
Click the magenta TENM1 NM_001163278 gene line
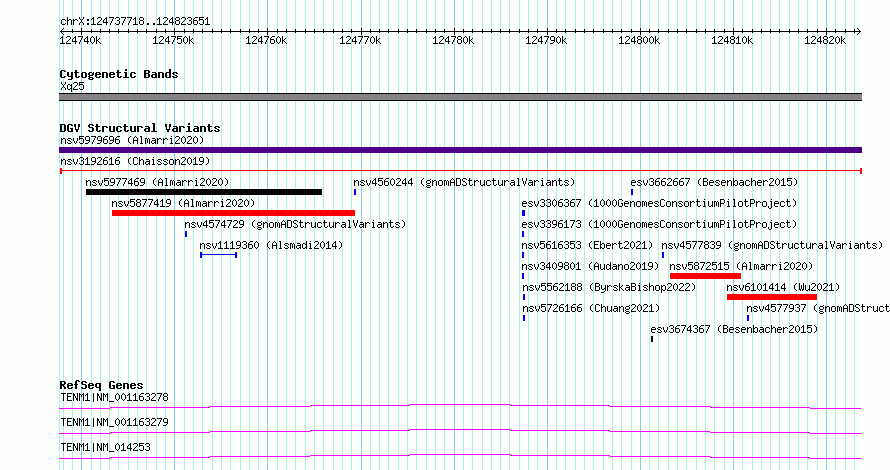pos(460,406)
